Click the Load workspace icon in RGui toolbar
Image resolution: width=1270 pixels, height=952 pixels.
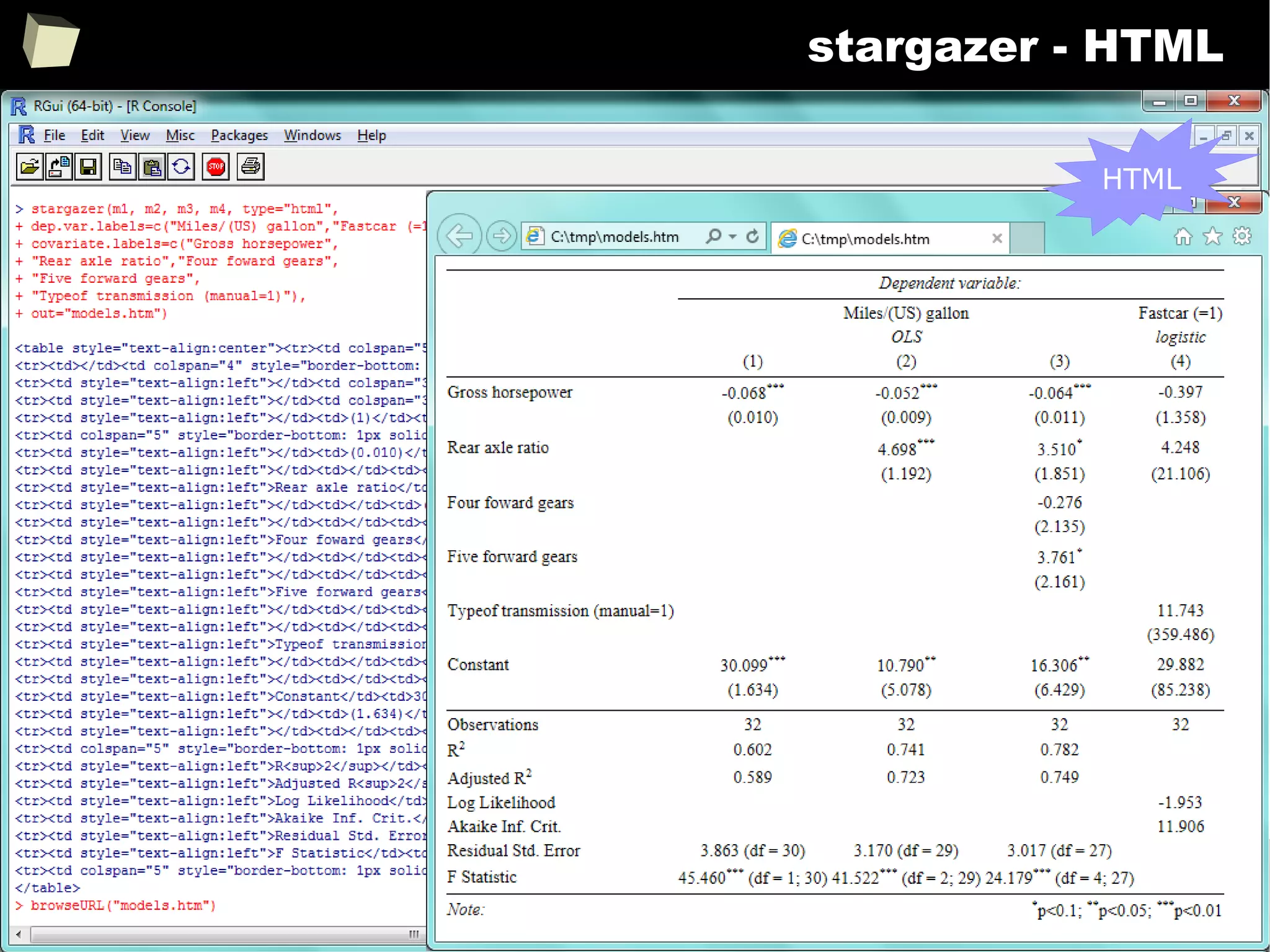58,166
